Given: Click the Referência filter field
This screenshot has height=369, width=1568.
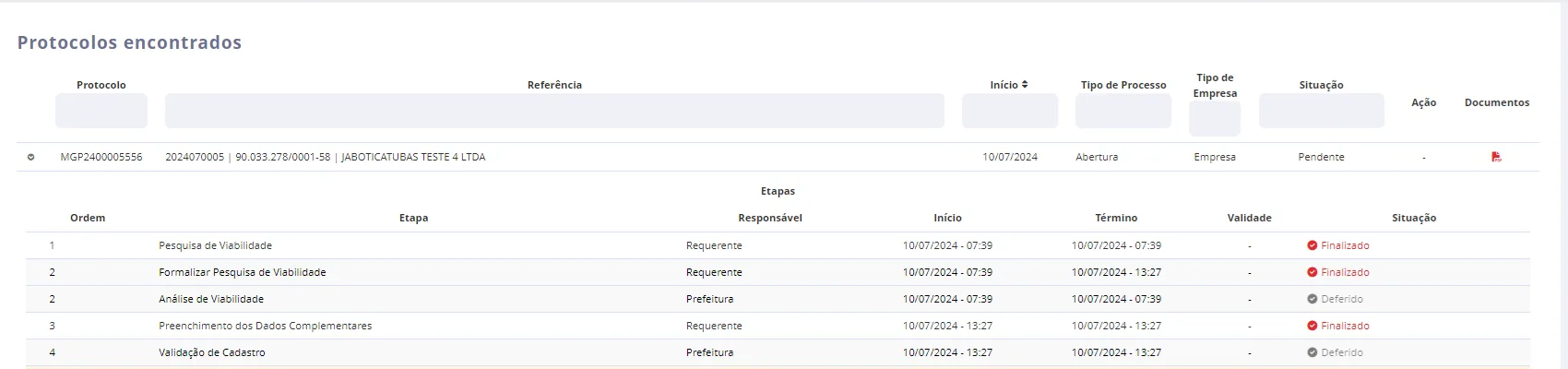Looking at the screenshot, I should pyautogui.click(x=554, y=111).
